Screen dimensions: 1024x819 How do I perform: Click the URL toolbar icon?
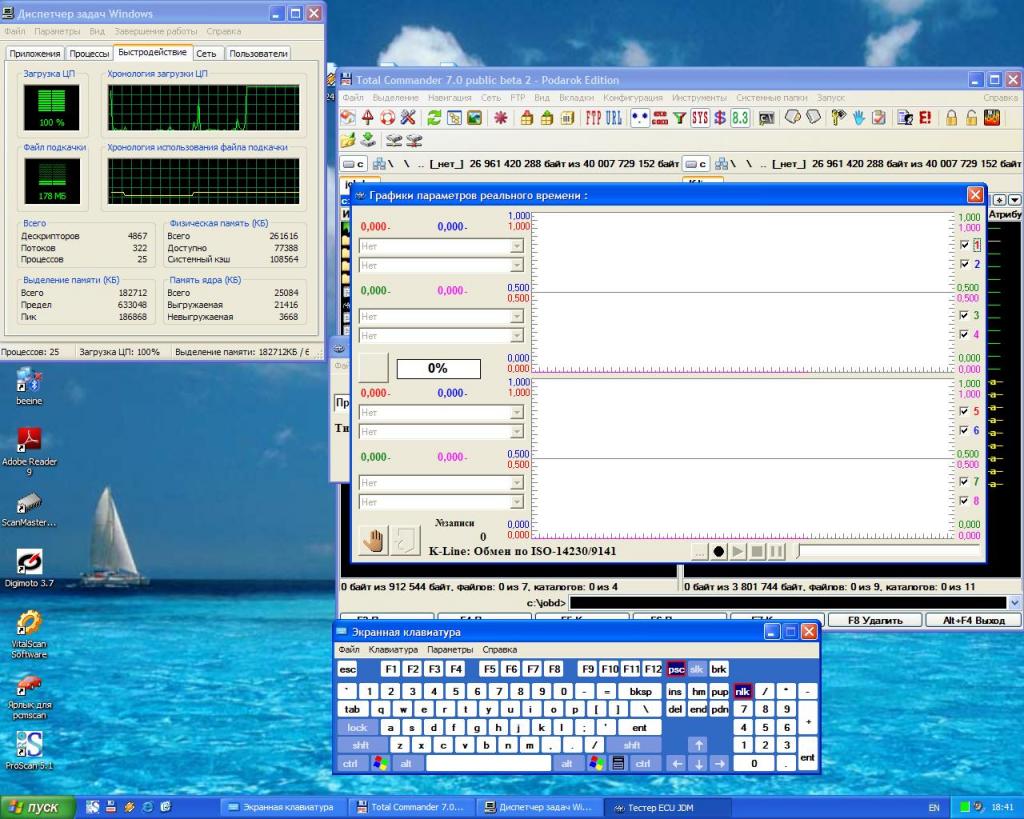(x=613, y=118)
